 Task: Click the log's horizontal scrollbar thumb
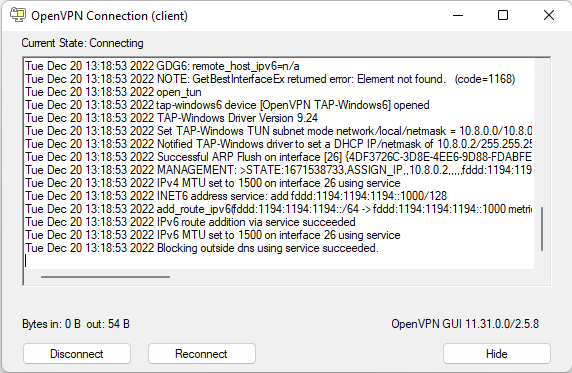click(105, 277)
